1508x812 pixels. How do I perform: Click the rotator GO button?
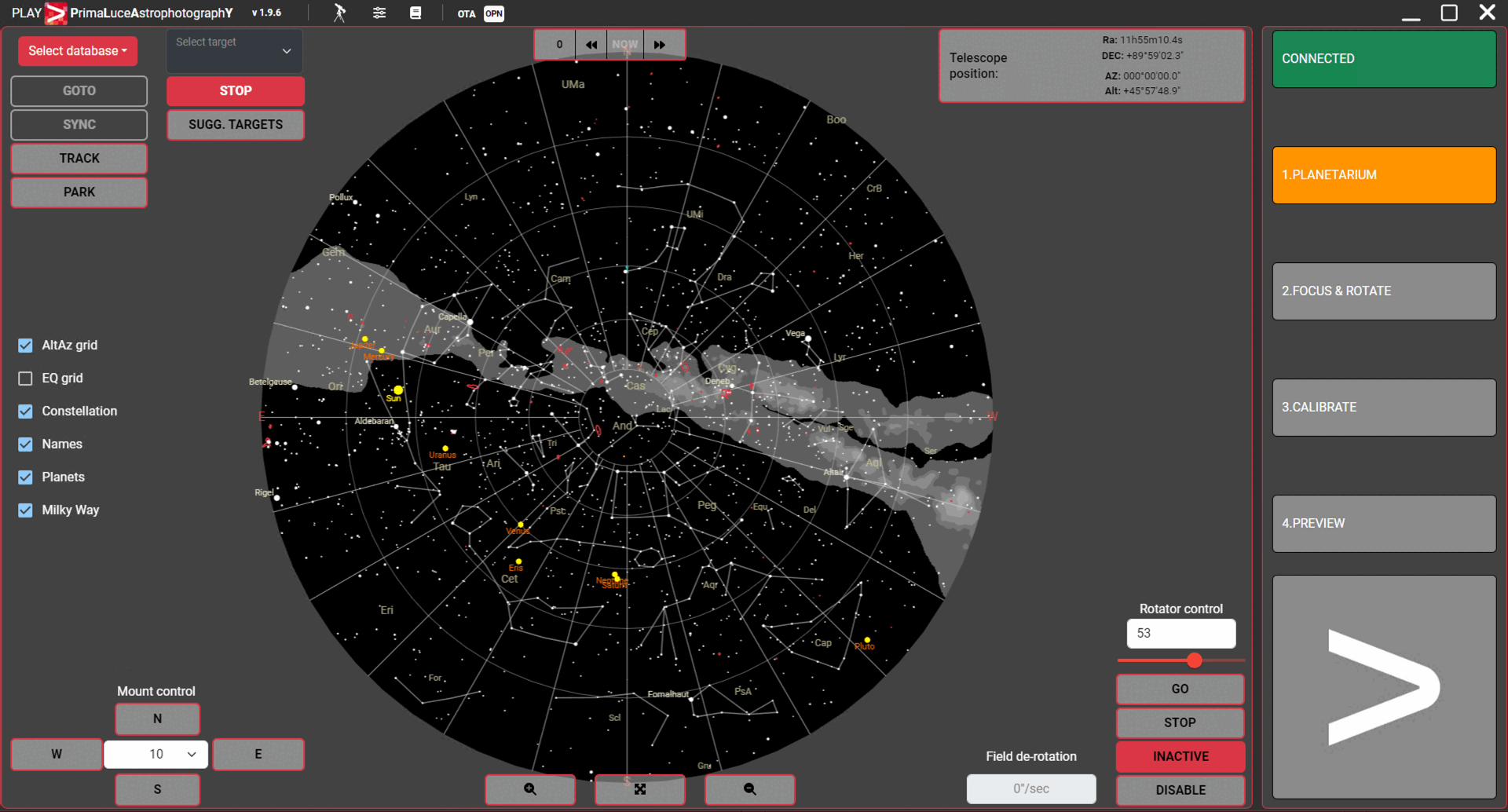1180,689
